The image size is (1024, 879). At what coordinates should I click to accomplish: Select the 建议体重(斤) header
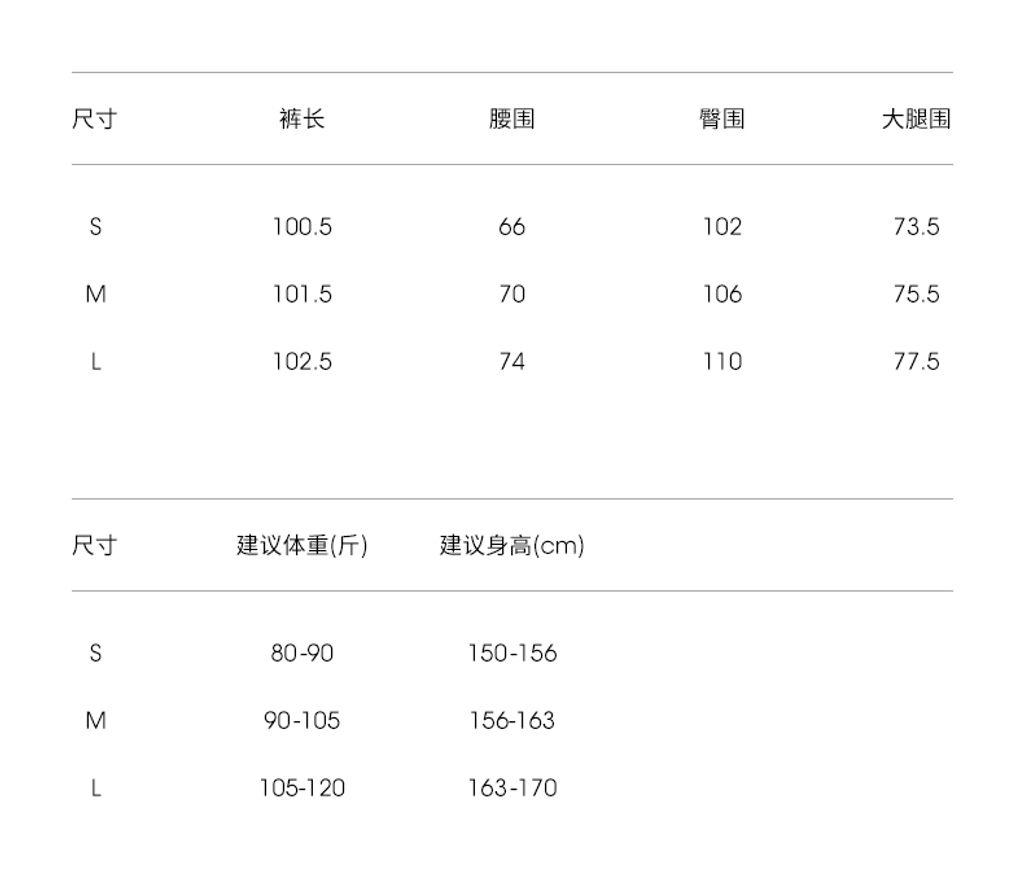(302, 546)
